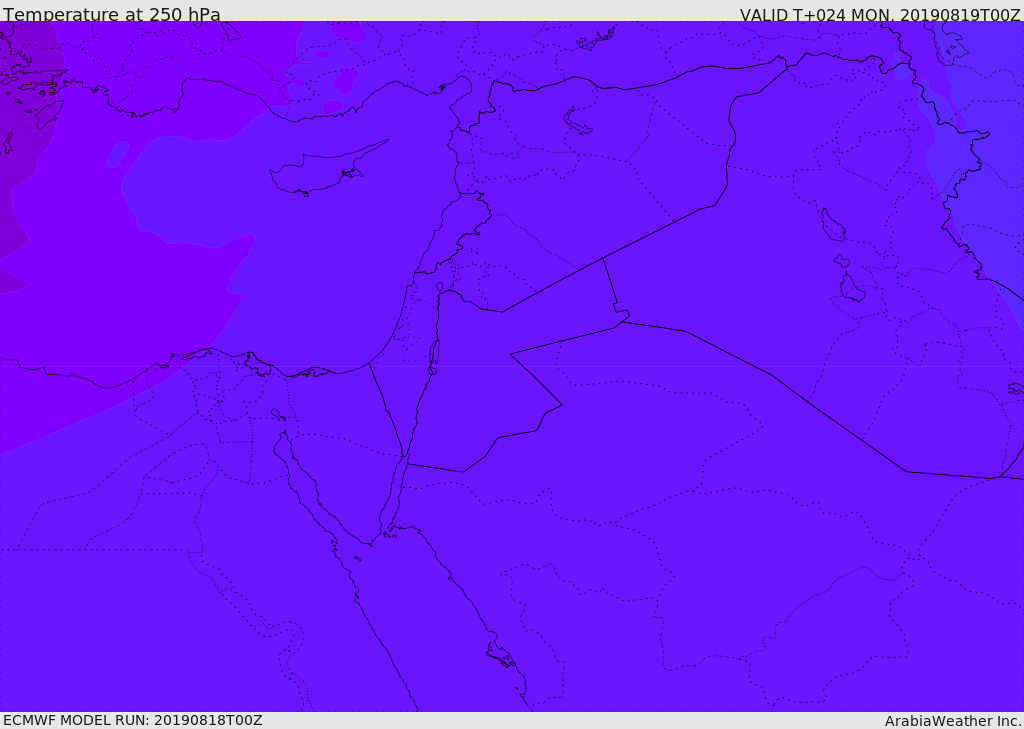
Task: Click the "ArabiaWeather Inc" credit text
Action: tap(952, 721)
